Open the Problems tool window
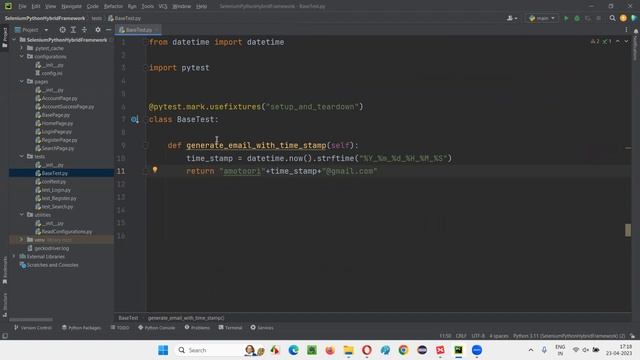Image resolution: width=640 pixels, height=360 pixels. pyautogui.click(x=197, y=328)
